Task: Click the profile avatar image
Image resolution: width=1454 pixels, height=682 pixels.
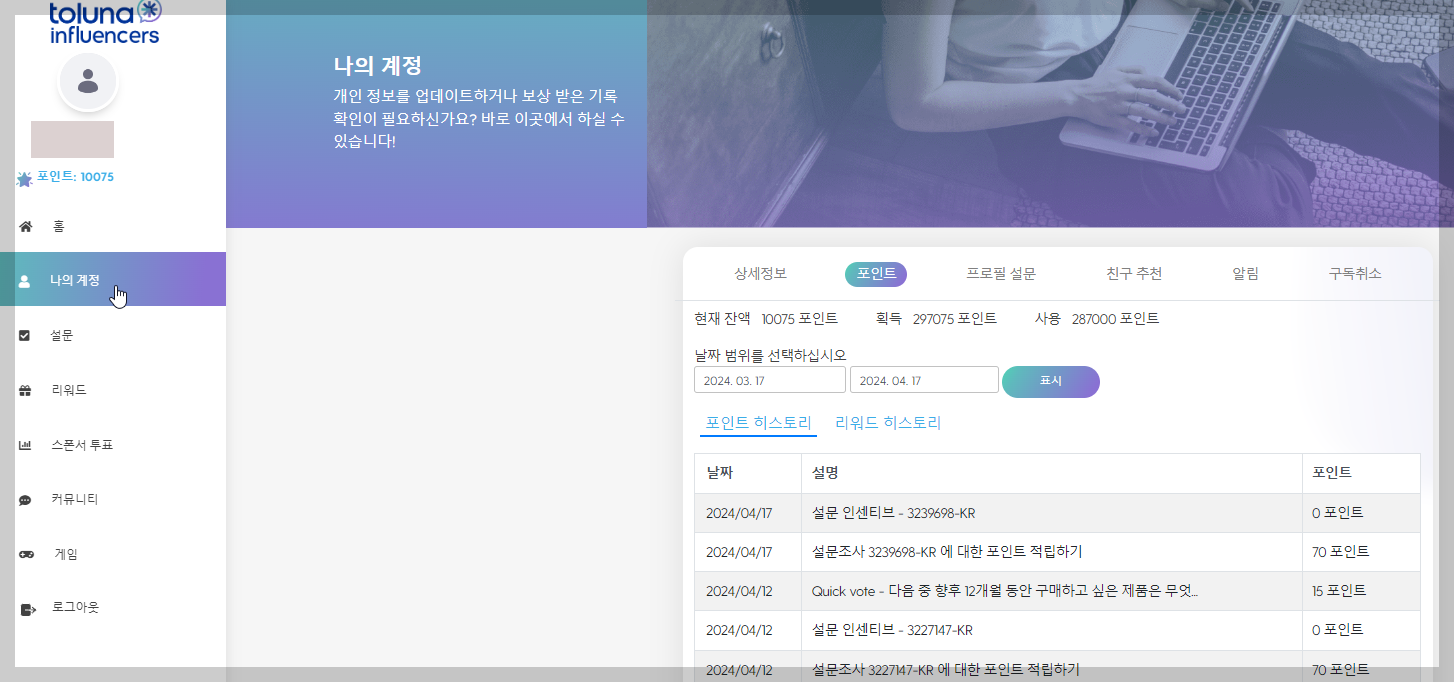Action: click(x=88, y=81)
